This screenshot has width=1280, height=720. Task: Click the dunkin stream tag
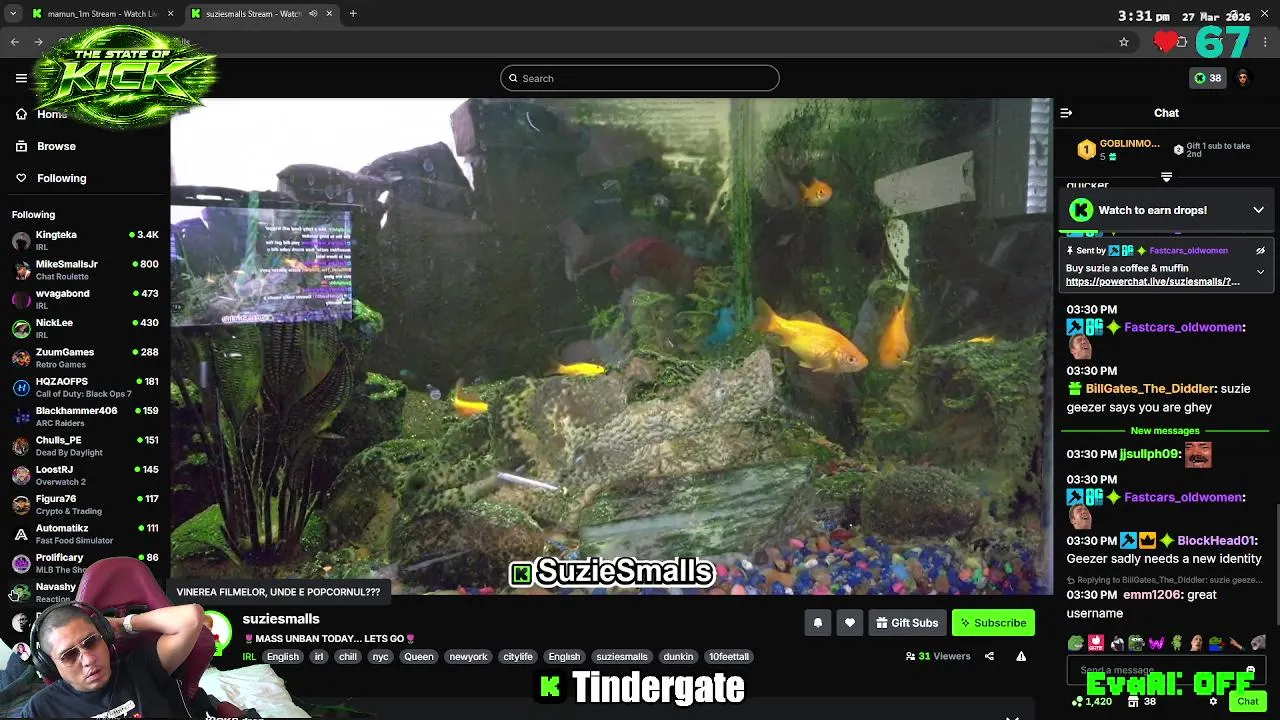(x=678, y=657)
